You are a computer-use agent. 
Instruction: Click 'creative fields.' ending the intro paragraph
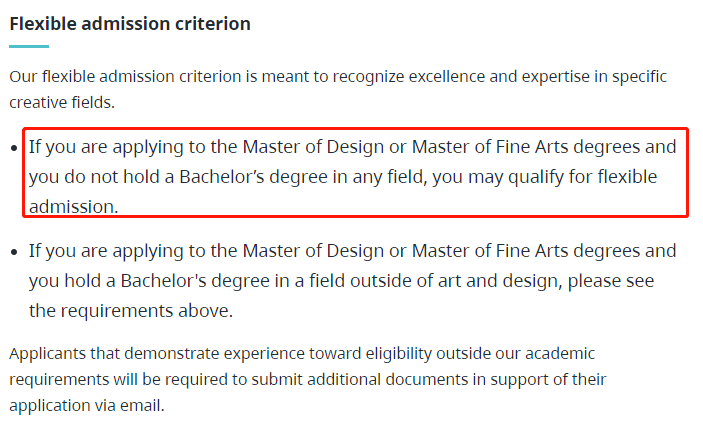pos(62,103)
